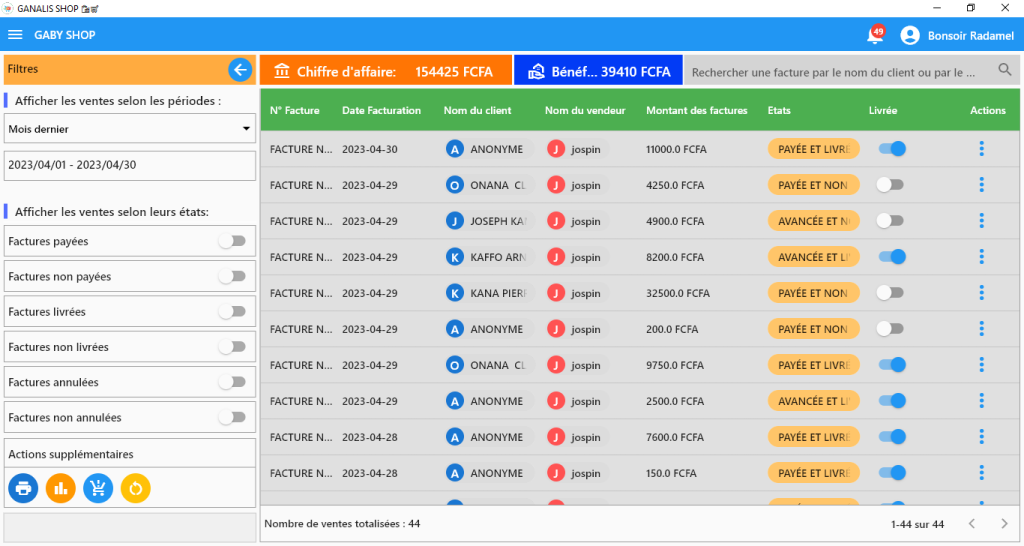The height and width of the screenshot is (546, 1024).
Task: Click the user account avatar icon
Action: (910, 35)
